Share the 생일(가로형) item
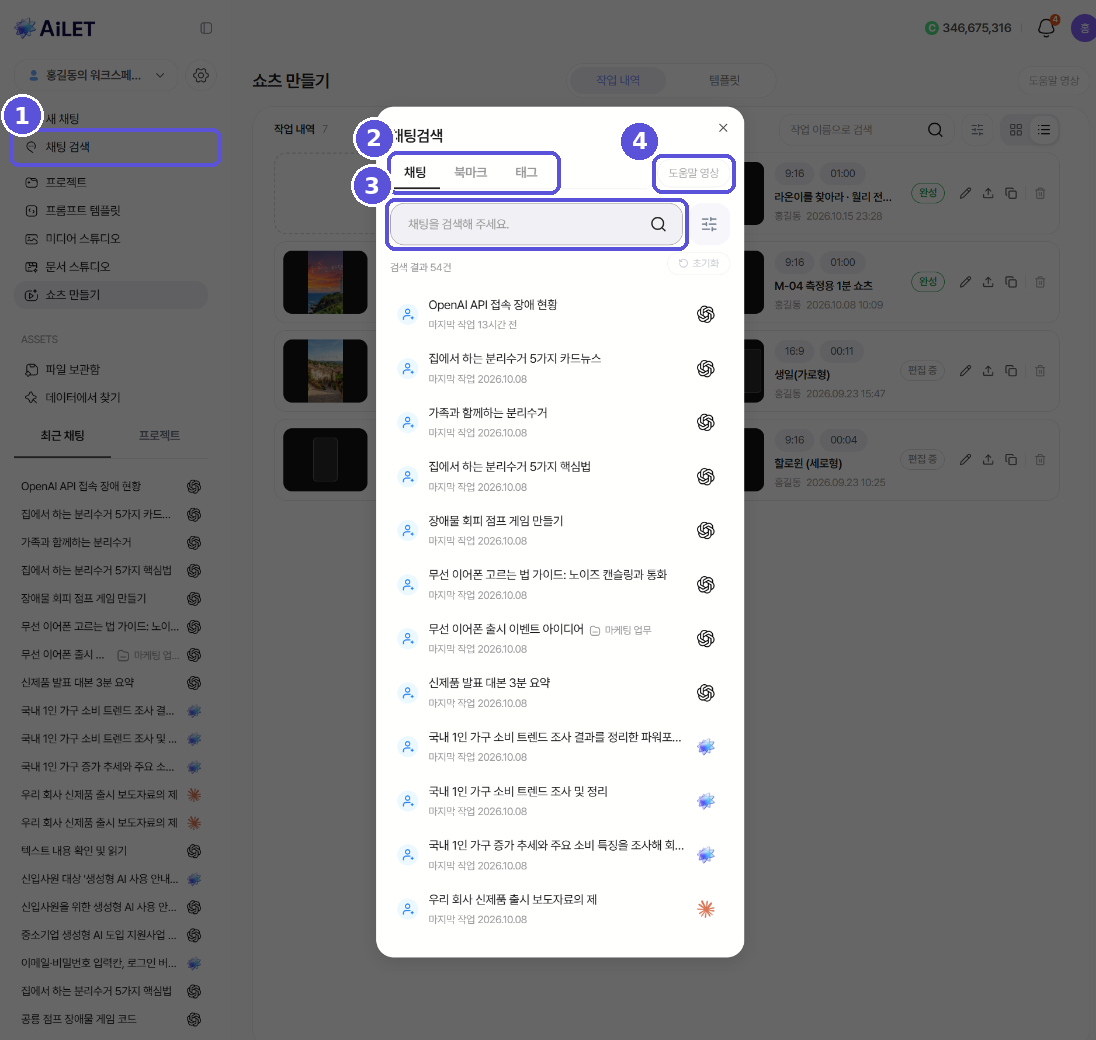 988,370
